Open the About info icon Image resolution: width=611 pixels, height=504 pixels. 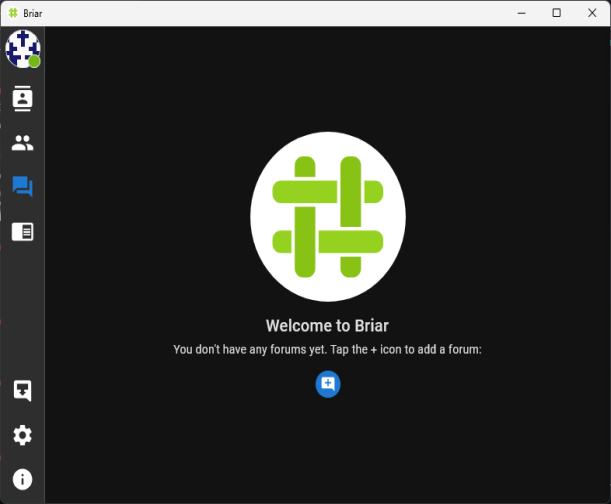[23, 479]
